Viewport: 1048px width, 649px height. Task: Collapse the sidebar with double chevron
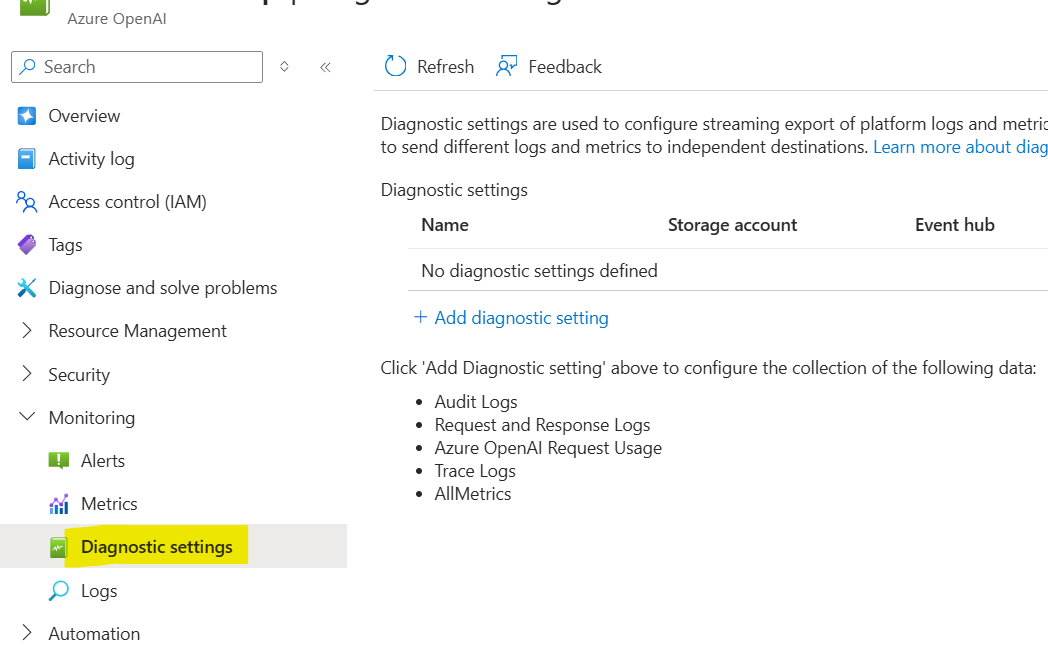pos(325,67)
